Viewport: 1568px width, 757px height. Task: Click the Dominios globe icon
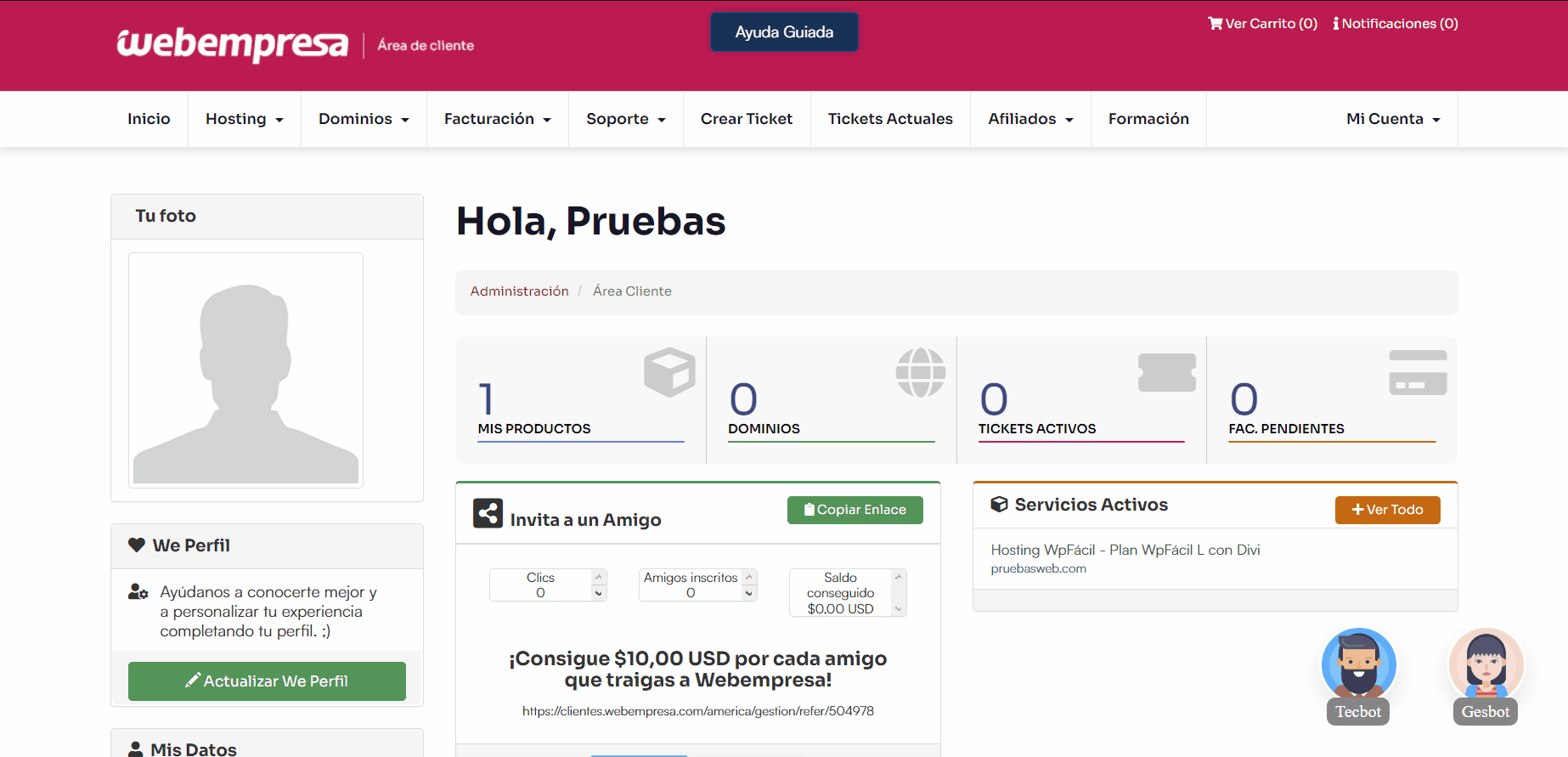click(x=920, y=372)
